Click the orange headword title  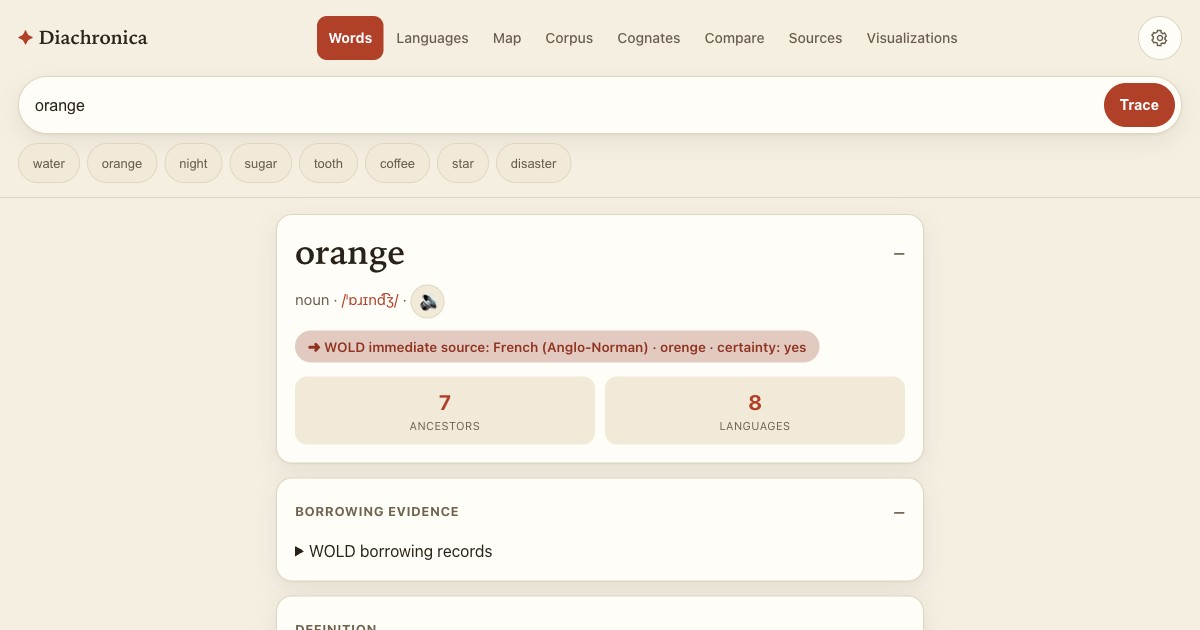coord(350,254)
